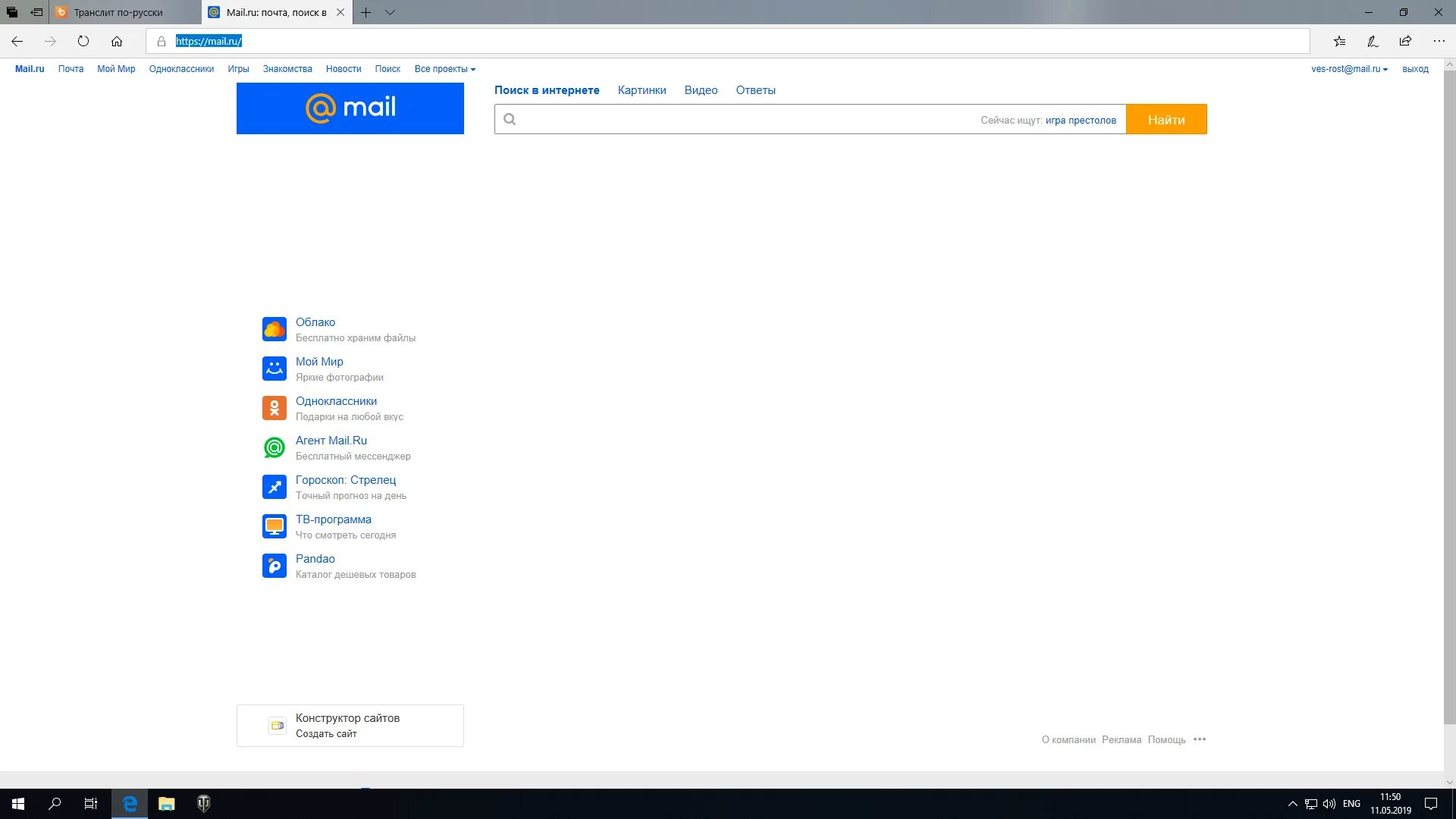
Task: Go back with browser back arrow
Action: [x=17, y=41]
